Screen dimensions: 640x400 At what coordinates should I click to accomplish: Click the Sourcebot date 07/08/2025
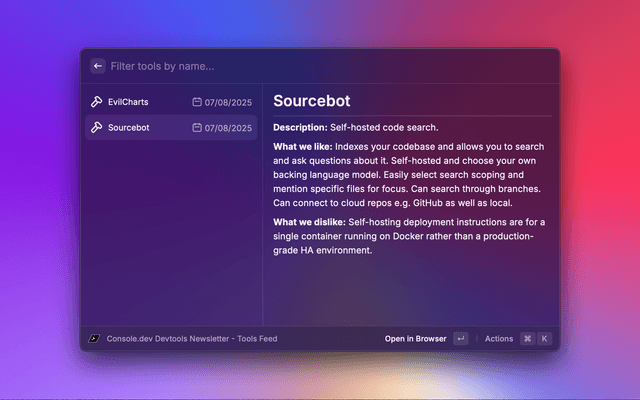[x=228, y=128]
